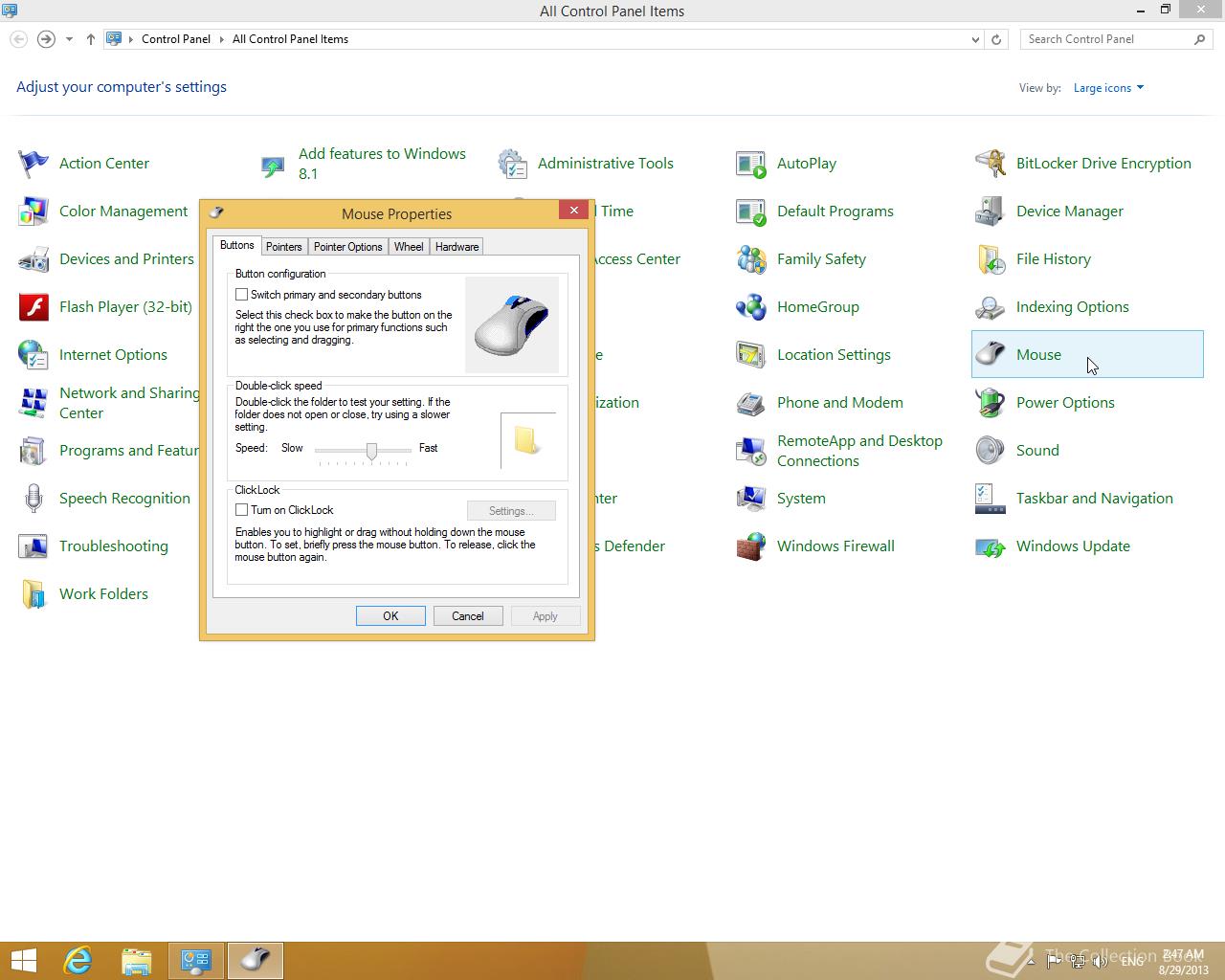This screenshot has height=980, width=1225.
Task: Open the Add features to Windows 8.1 icon
Action: 273,167
